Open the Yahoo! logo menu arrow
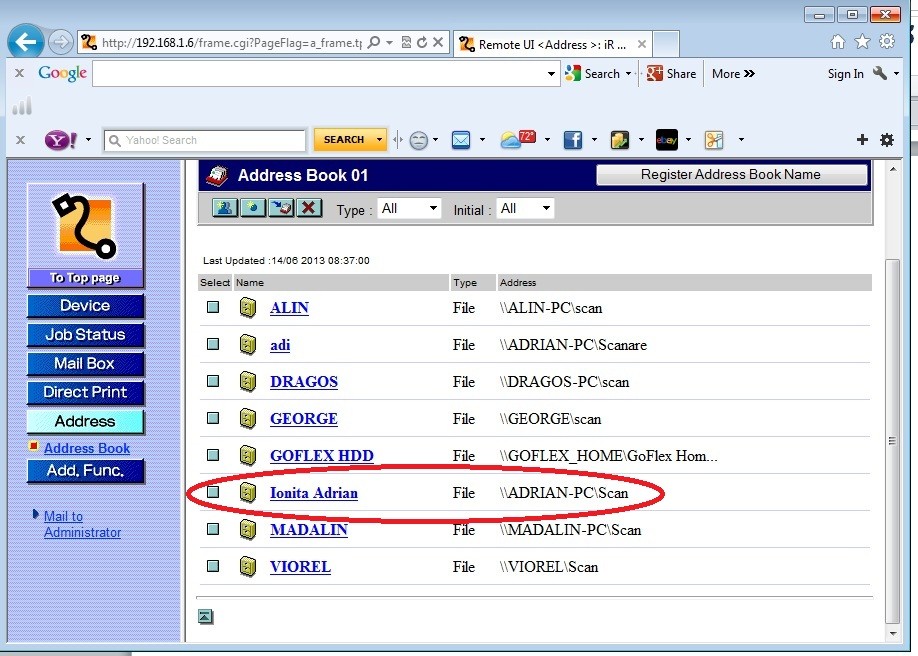Screen dimensions: 918x656 coord(88,139)
